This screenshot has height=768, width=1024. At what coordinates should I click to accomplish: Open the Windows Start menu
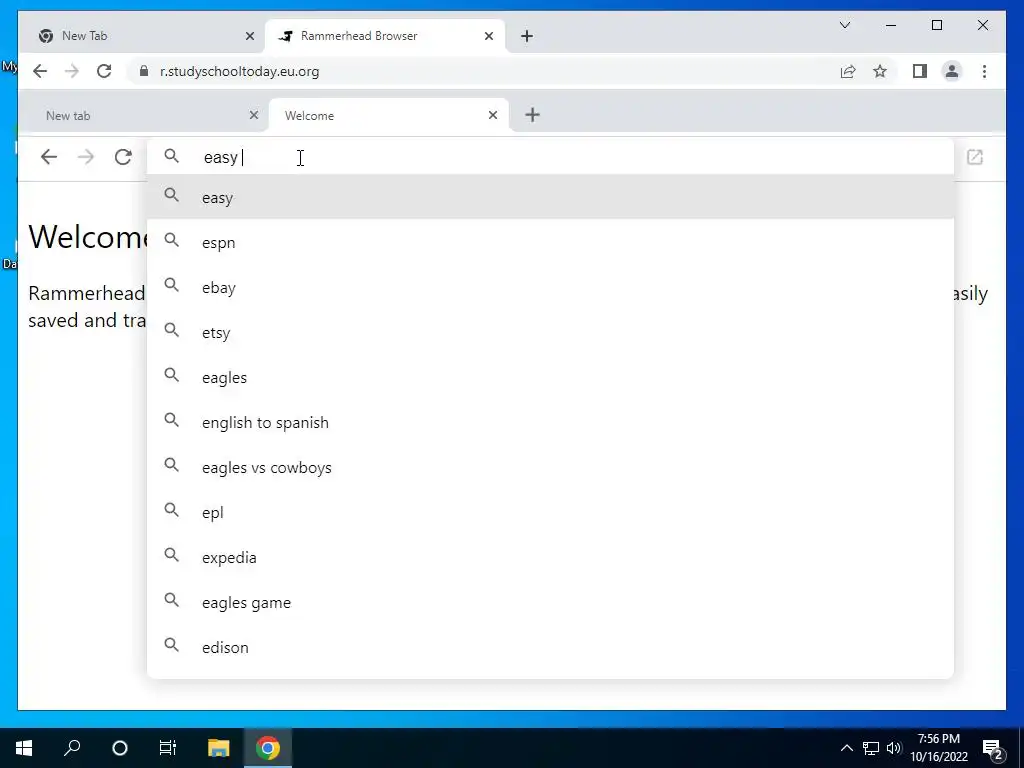point(24,748)
